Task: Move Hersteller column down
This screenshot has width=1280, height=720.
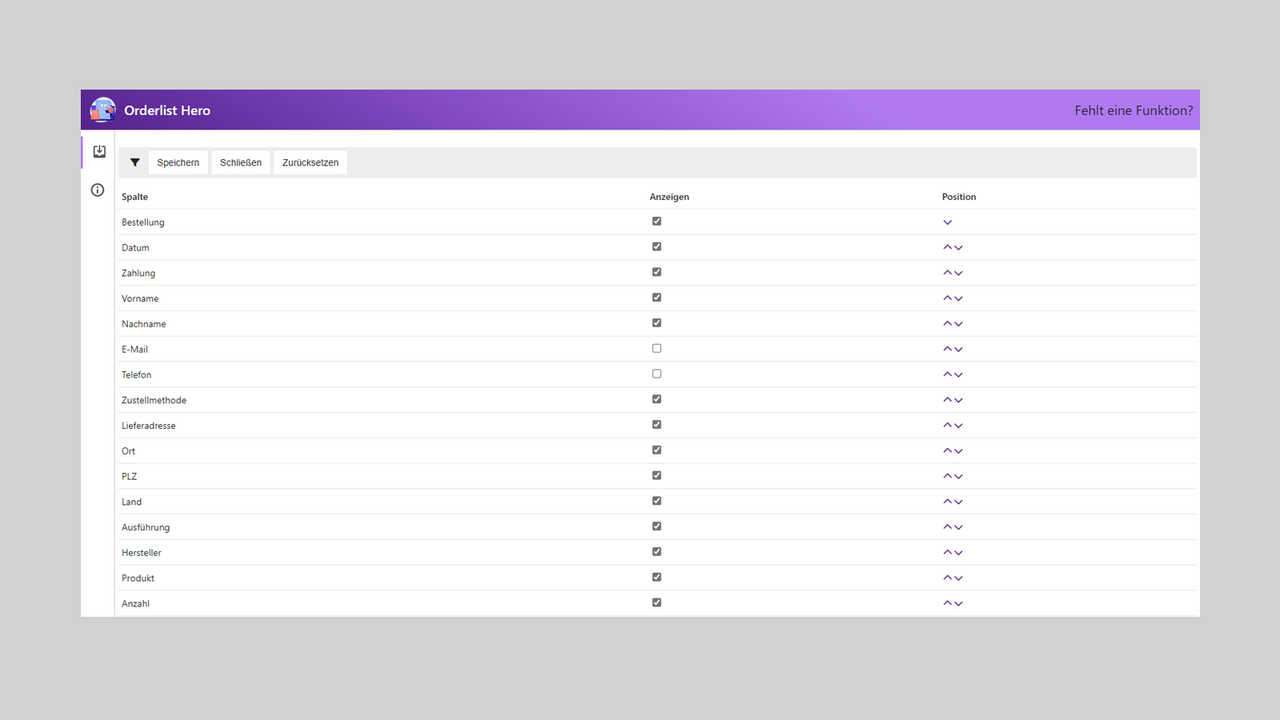Action: coord(958,553)
